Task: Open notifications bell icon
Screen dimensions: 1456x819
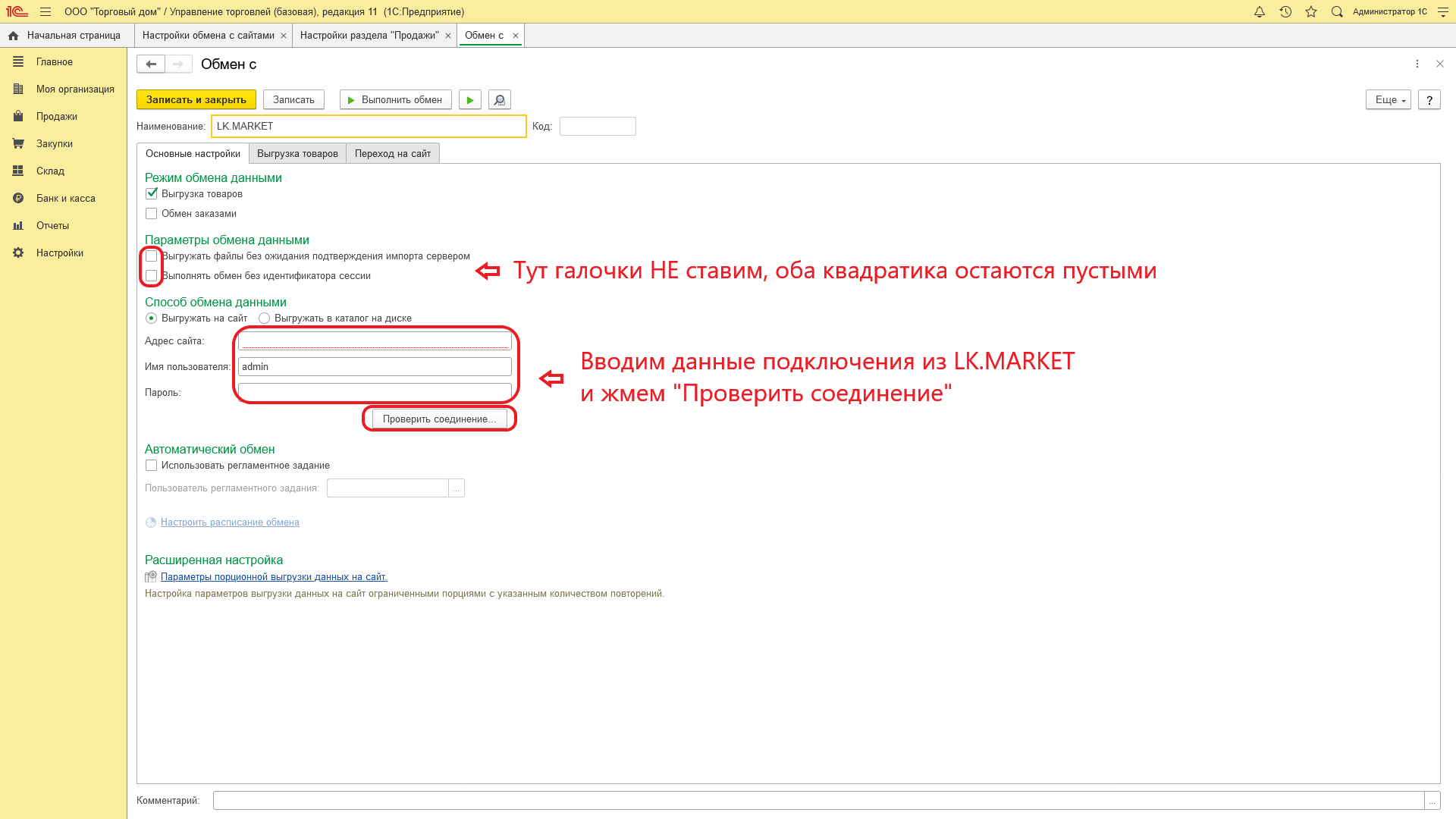Action: (1260, 11)
